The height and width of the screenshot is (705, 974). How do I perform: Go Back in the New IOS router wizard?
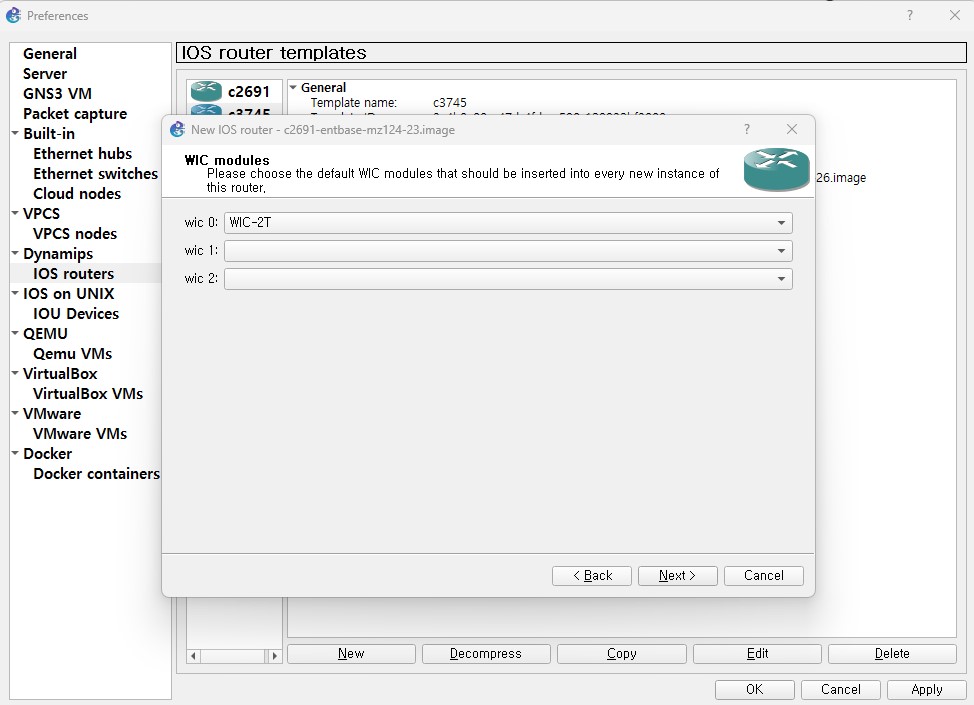coord(591,576)
